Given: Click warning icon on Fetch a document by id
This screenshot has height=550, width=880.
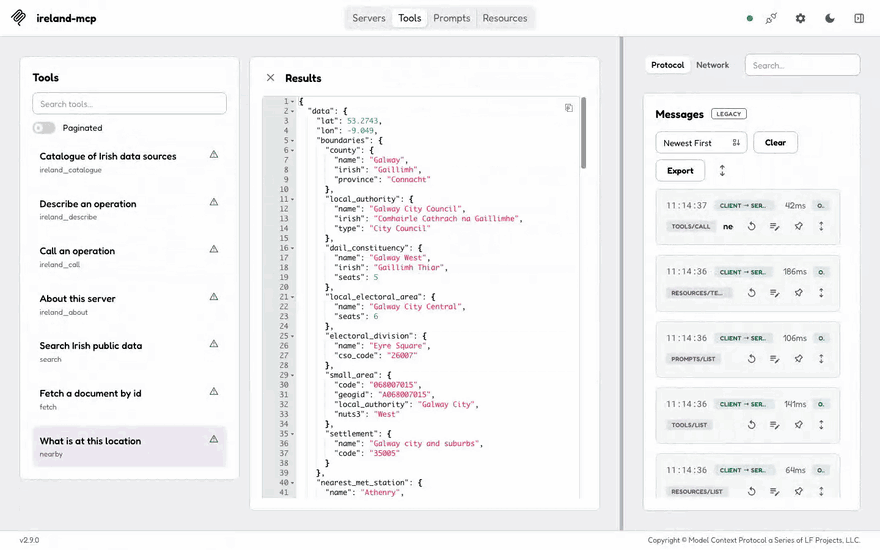Looking at the screenshot, I should tap(214, 392).
